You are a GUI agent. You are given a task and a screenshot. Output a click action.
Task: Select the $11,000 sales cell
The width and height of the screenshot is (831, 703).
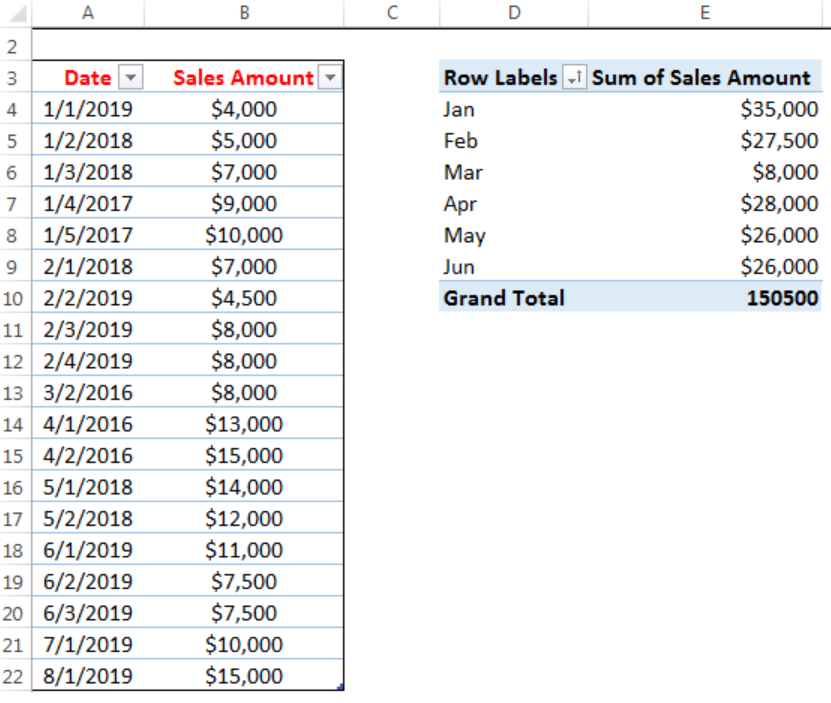[x=244, y=550]
